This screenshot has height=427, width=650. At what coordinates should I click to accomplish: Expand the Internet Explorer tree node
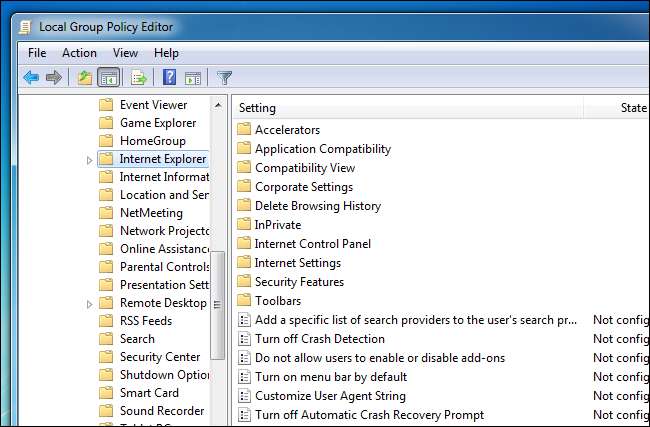pyautogui.click(x=90, y=159)
